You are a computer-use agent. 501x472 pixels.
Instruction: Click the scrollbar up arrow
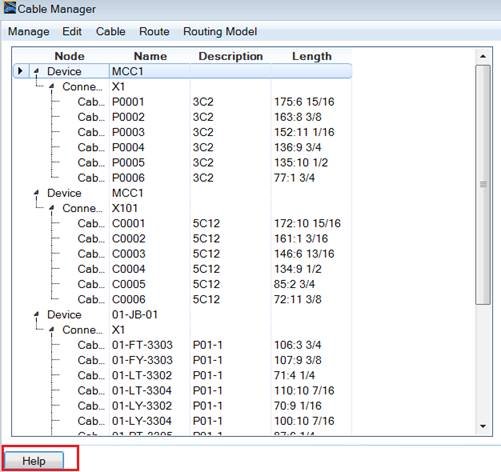(x=483, y=56)
